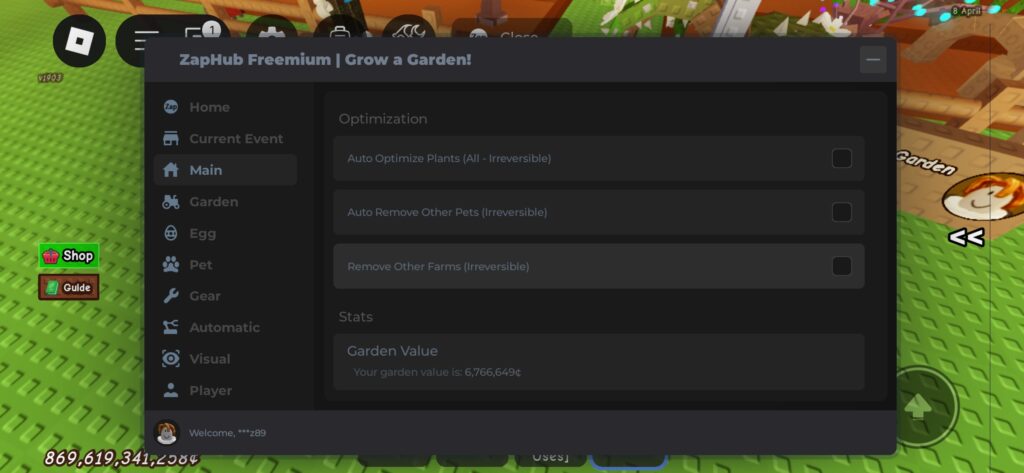Click the Auto Remove Other Pets label
Screen dimensions: 1024x473
pos(447,212)
